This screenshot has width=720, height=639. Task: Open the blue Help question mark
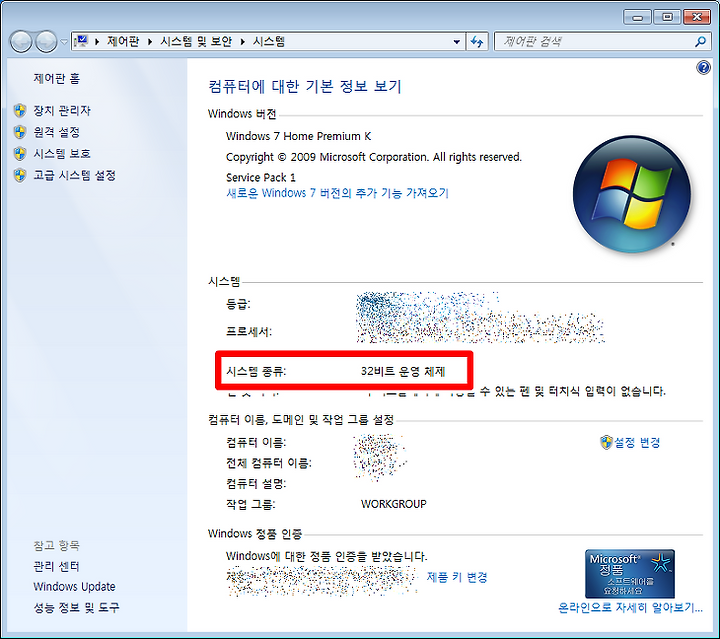coord(703,68)
